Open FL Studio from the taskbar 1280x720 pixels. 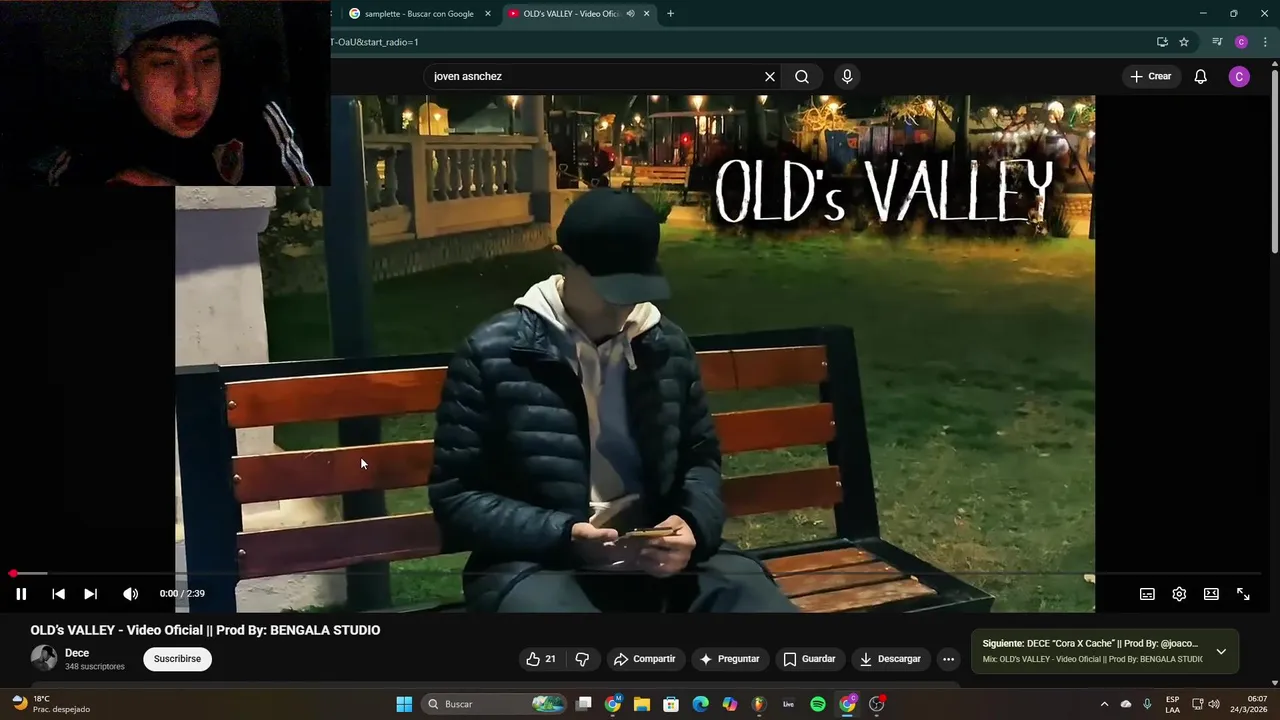pos(759,704)
